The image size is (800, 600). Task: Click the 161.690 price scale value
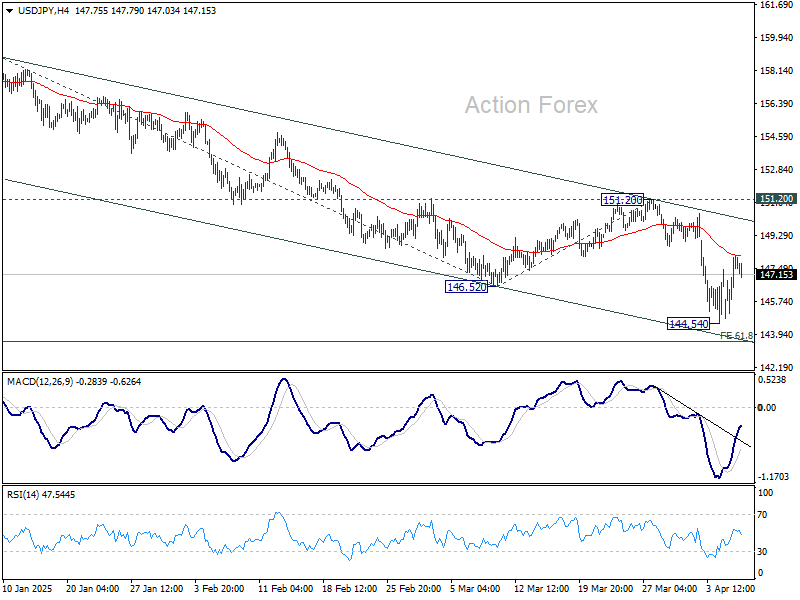tap(777, 5)
